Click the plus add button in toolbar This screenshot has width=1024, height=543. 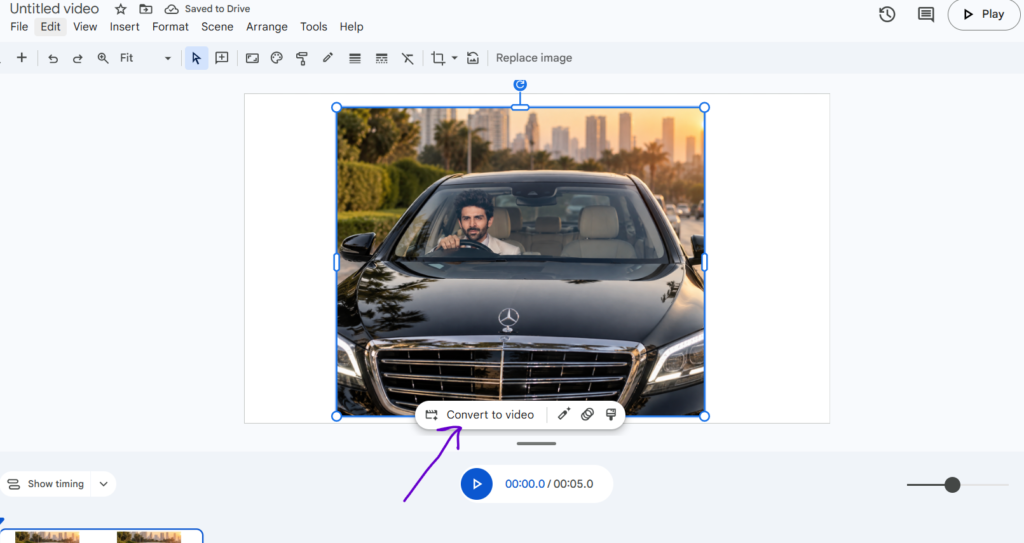(x=22, y=58)
